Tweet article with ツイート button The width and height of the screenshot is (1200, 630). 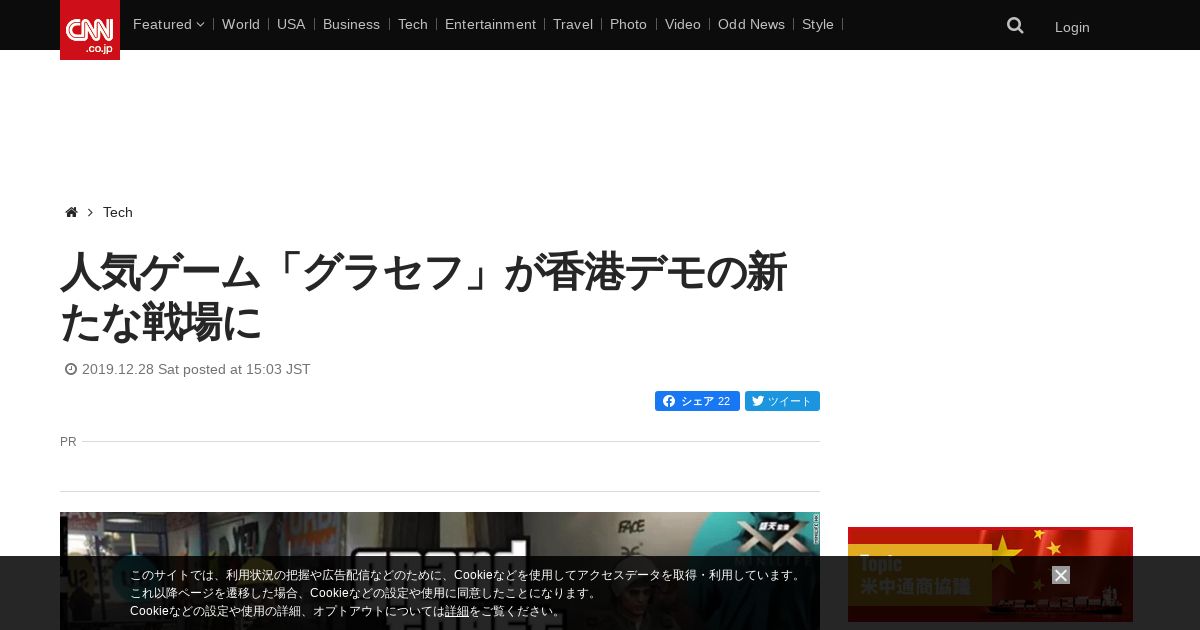[782, 401]
